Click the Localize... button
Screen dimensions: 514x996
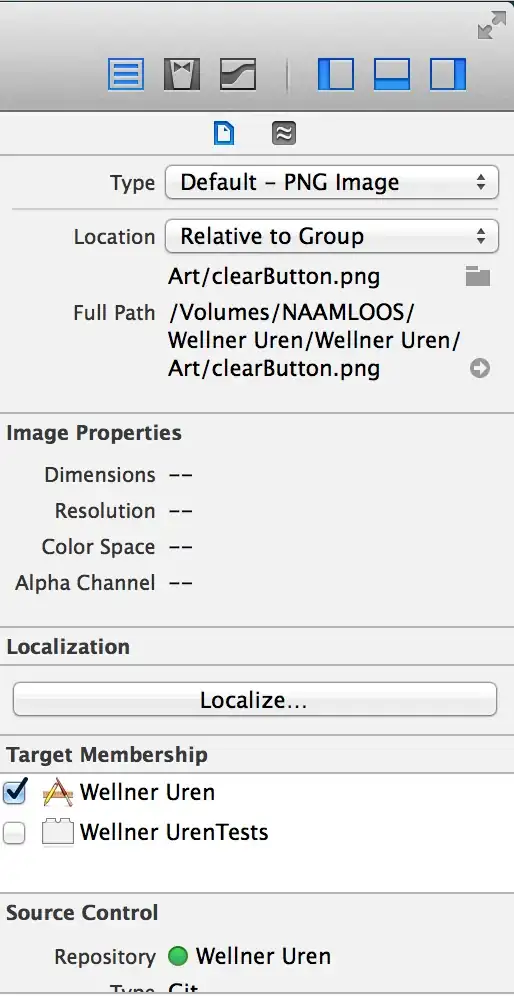[x=255, y=699]
